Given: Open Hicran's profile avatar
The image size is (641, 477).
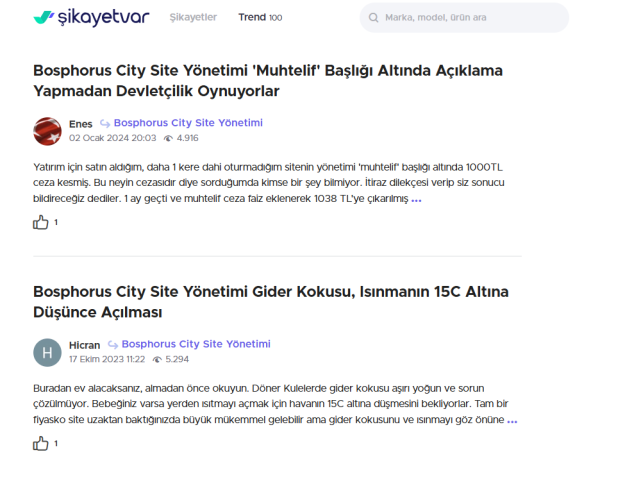Looking at the screenshot, I should [47, 352].
